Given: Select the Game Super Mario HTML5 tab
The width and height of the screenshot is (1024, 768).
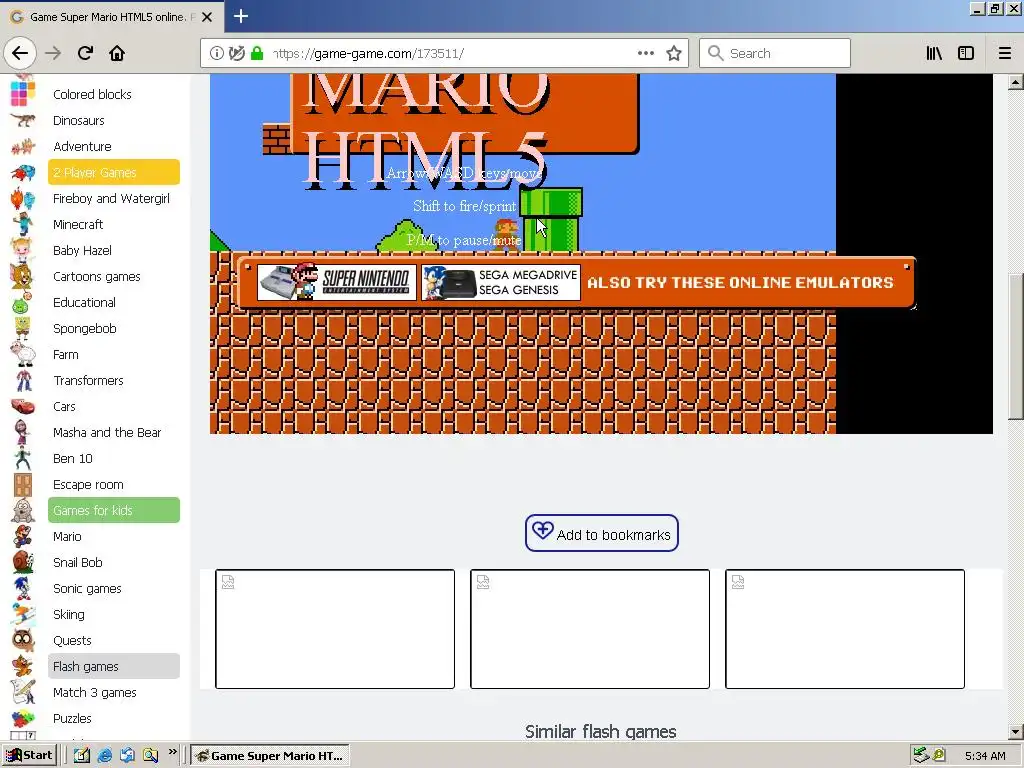Looking at the screenshot, I should (x=112, y=17).
